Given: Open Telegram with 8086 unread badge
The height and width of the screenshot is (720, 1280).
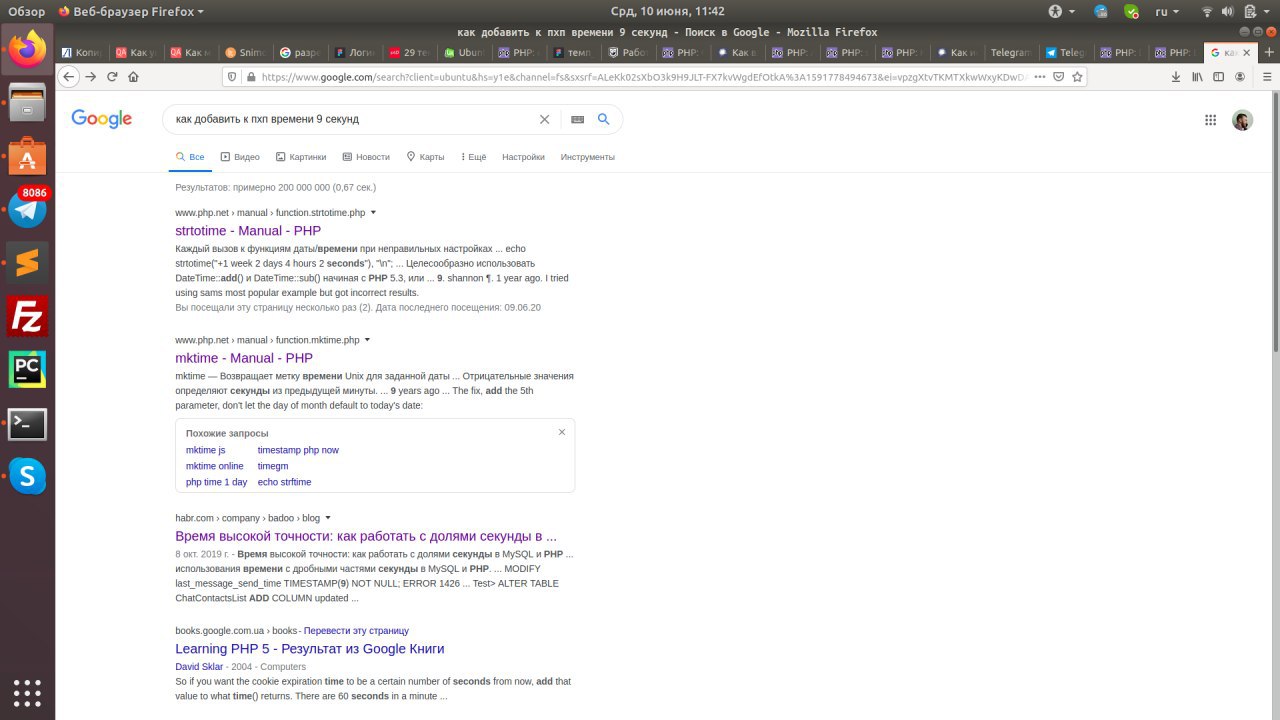Looking at the screenshot, I should click(x=27, y=209).
